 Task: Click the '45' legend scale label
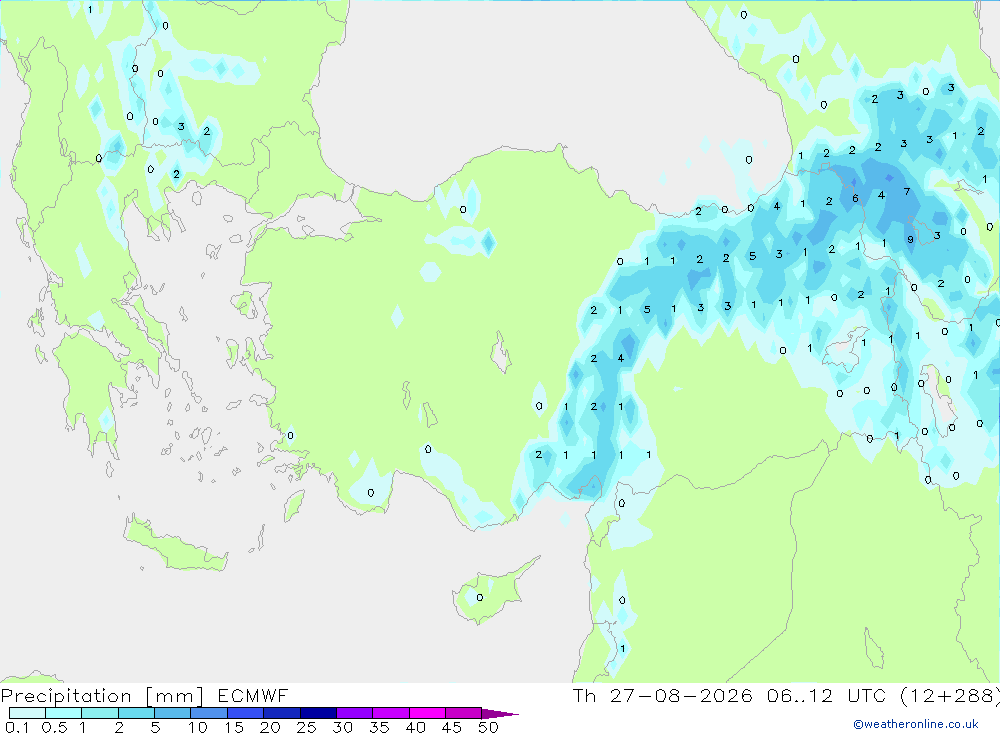click(452, 727)
